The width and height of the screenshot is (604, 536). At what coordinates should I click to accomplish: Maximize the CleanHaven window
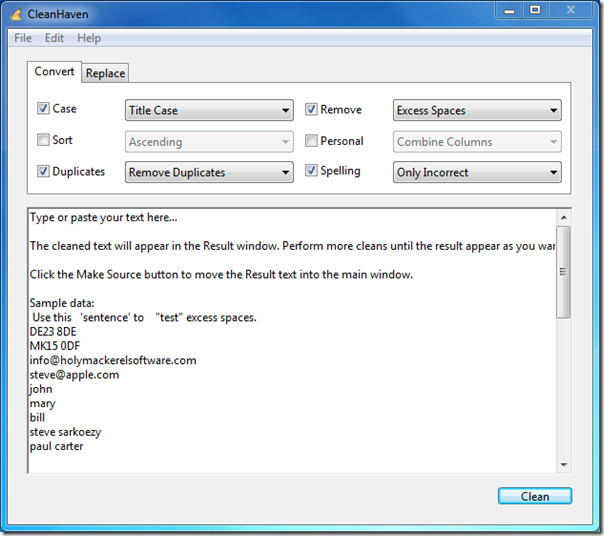tap(535, 10)
